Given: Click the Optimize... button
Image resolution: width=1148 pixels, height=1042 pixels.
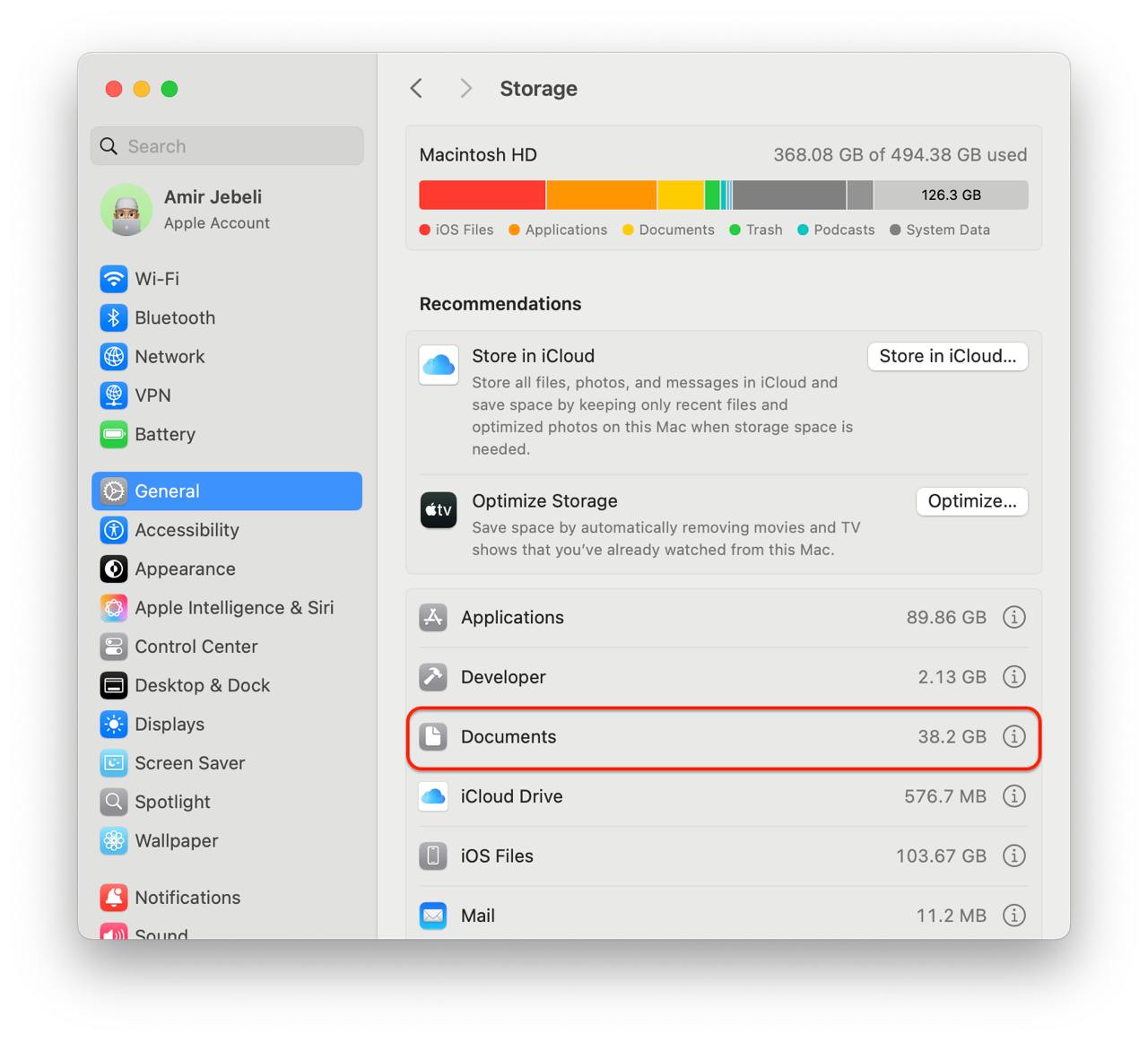Looking at the screenshot, I should click(x=972, y=501).
